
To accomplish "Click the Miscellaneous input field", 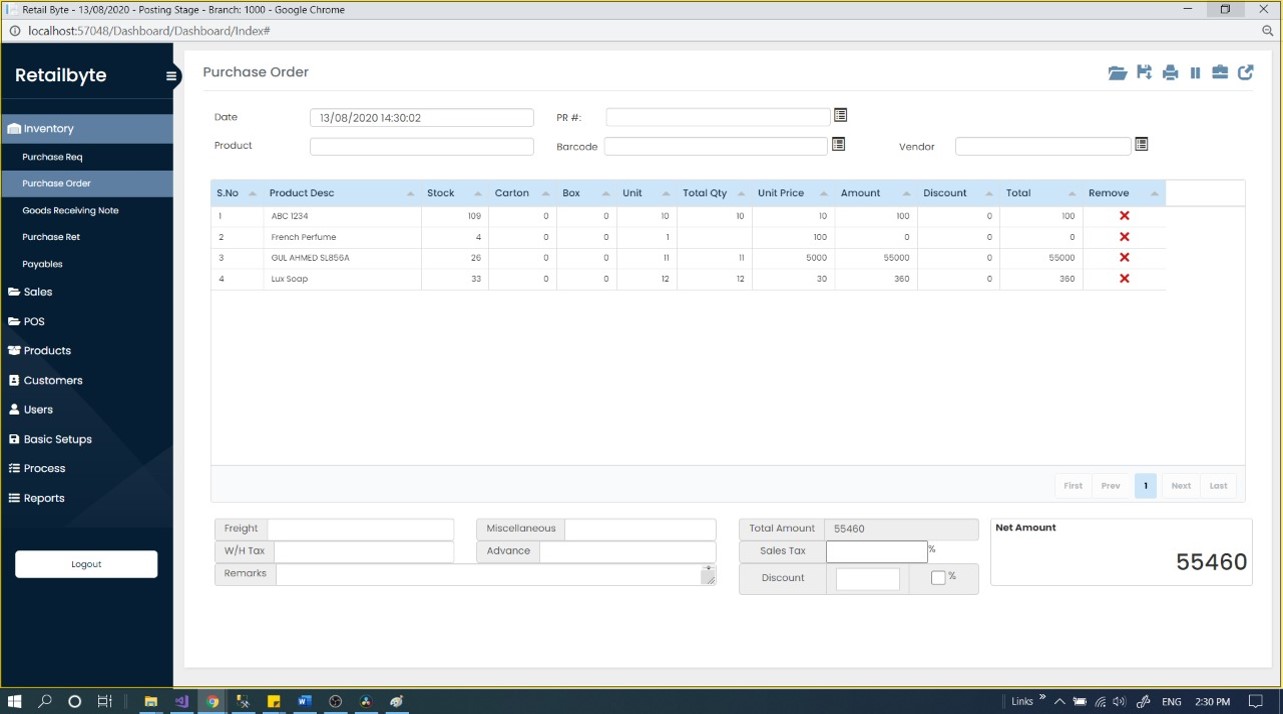I will (x=640, y=529).
